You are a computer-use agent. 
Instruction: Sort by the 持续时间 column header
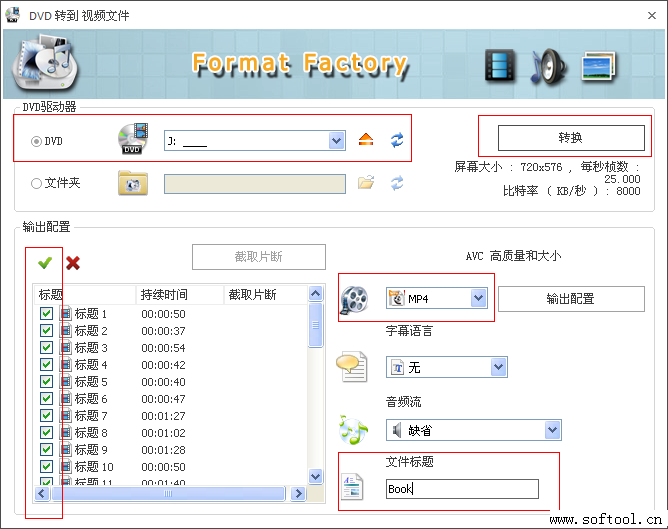180,294
